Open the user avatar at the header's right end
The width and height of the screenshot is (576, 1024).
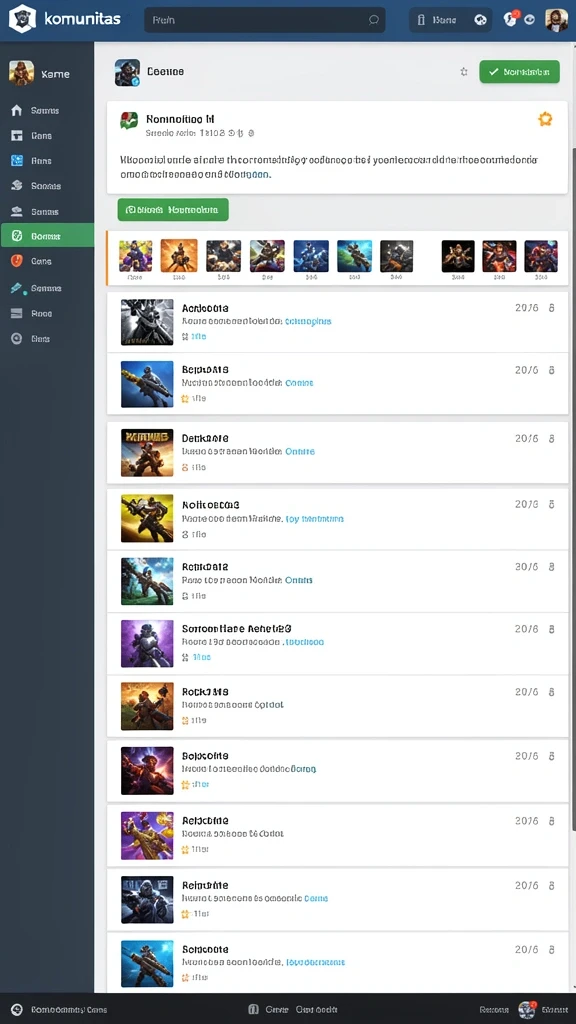(556, 20)
